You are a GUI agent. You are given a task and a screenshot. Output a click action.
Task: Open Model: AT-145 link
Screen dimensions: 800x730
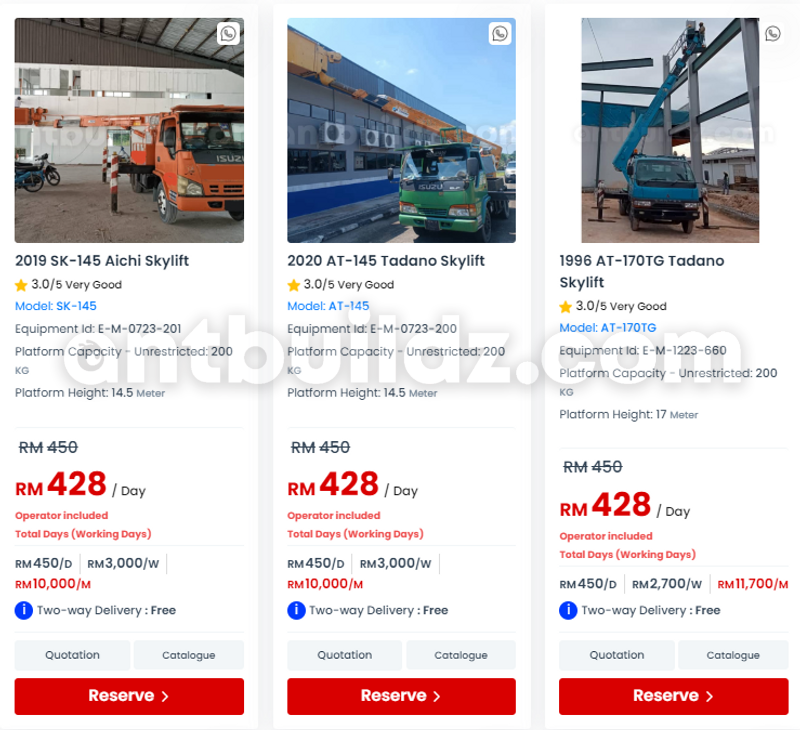(328, 306)
